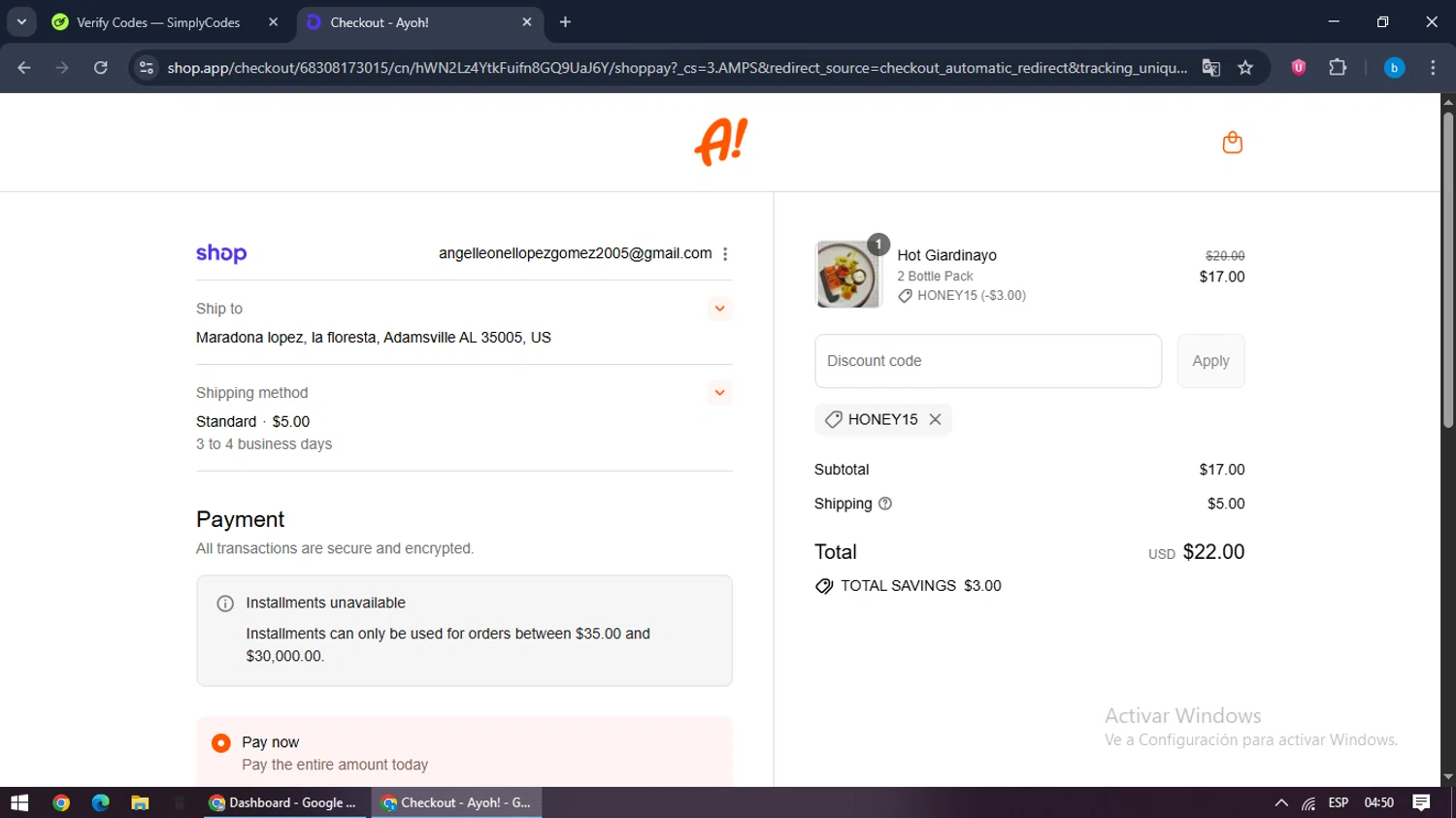Open account options three-dot menu beside email
1456x818 pixels.
[725, 254]
